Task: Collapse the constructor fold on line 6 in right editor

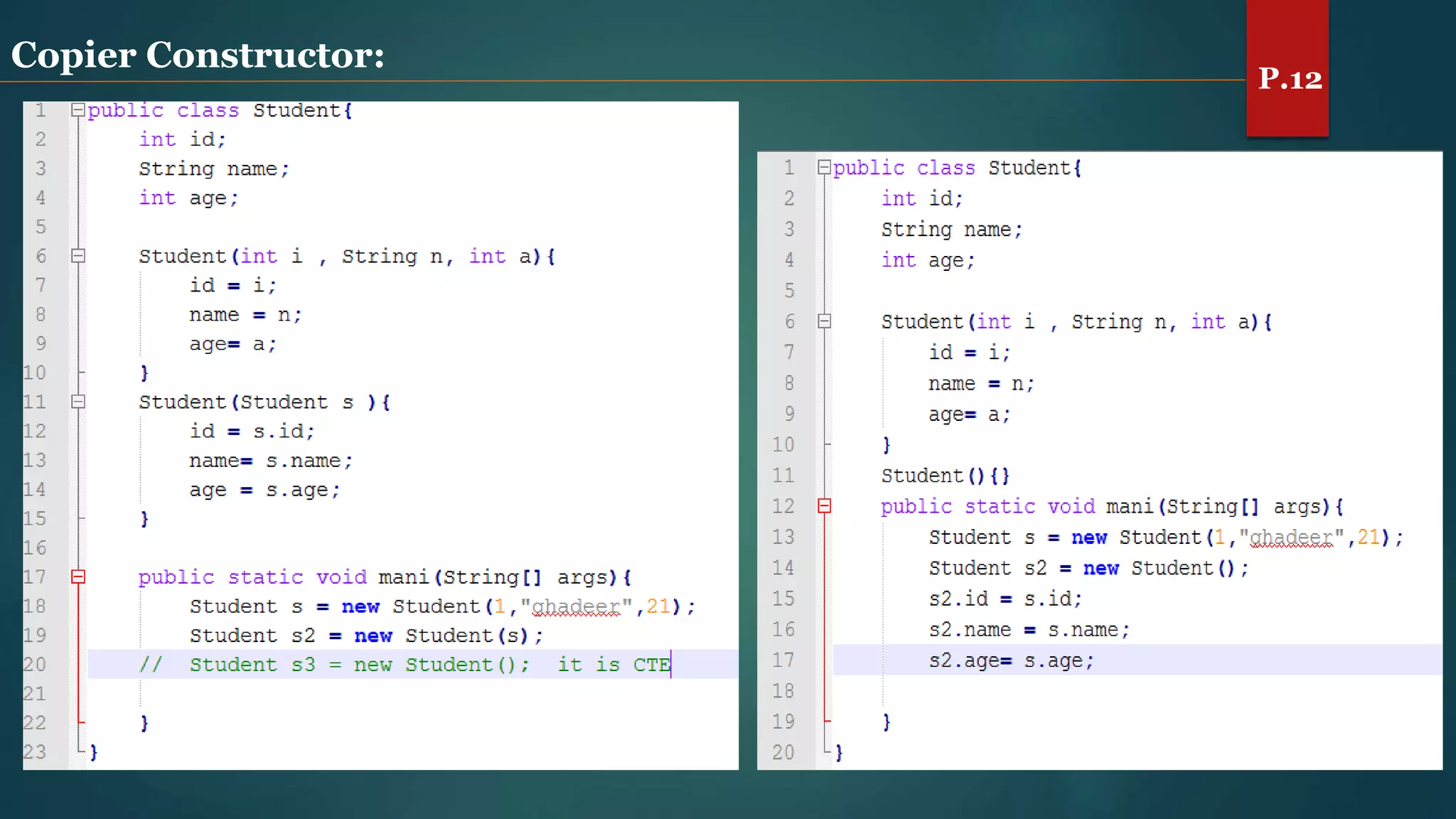Action: click(824, 321)
